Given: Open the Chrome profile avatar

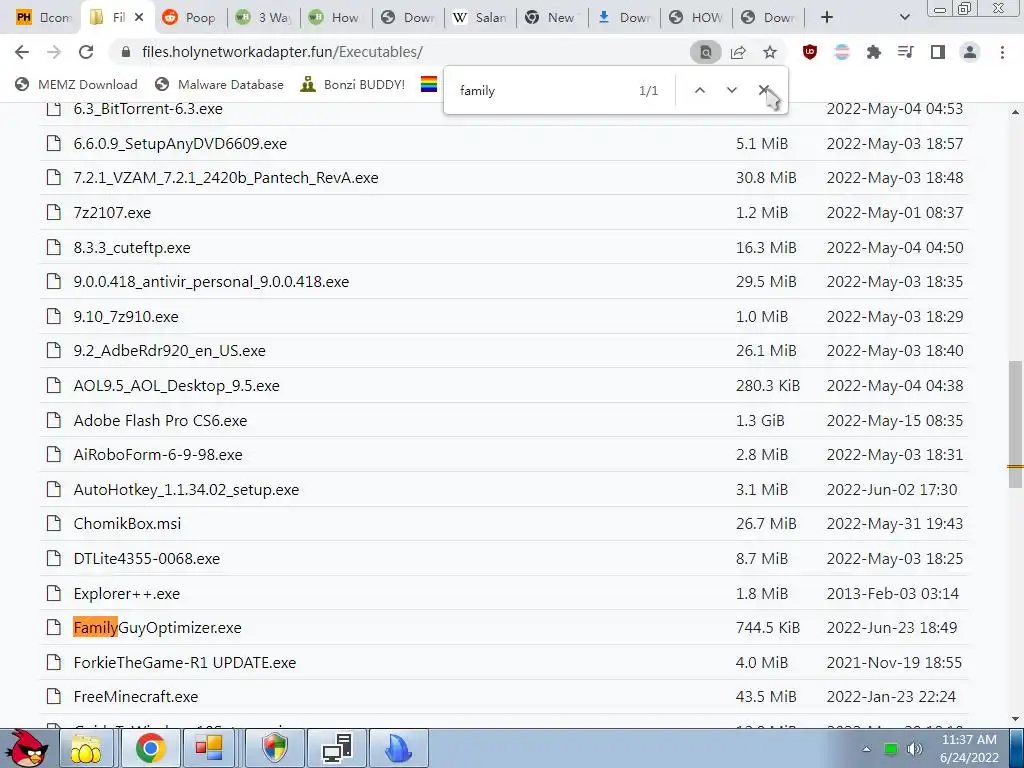Looking at the screenshot, I should [970, 52].
